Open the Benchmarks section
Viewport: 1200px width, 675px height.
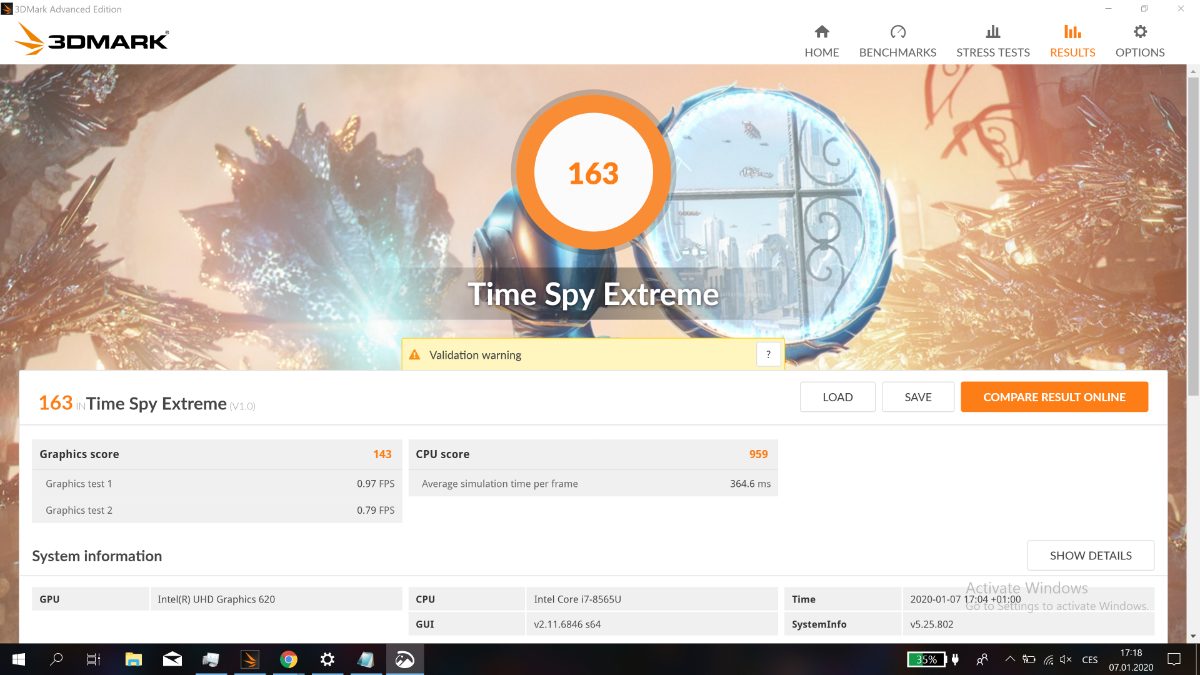(897, 41)
